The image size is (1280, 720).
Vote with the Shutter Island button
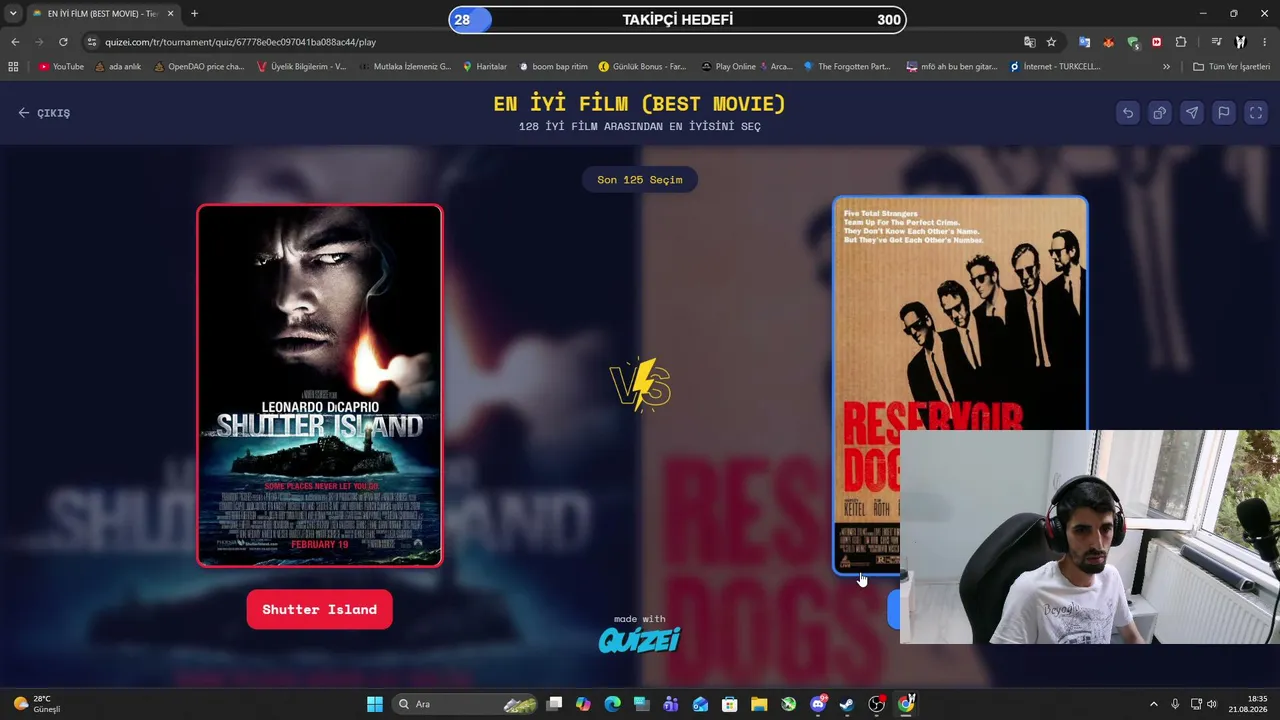pyautogui.click(x=319, y=609)
